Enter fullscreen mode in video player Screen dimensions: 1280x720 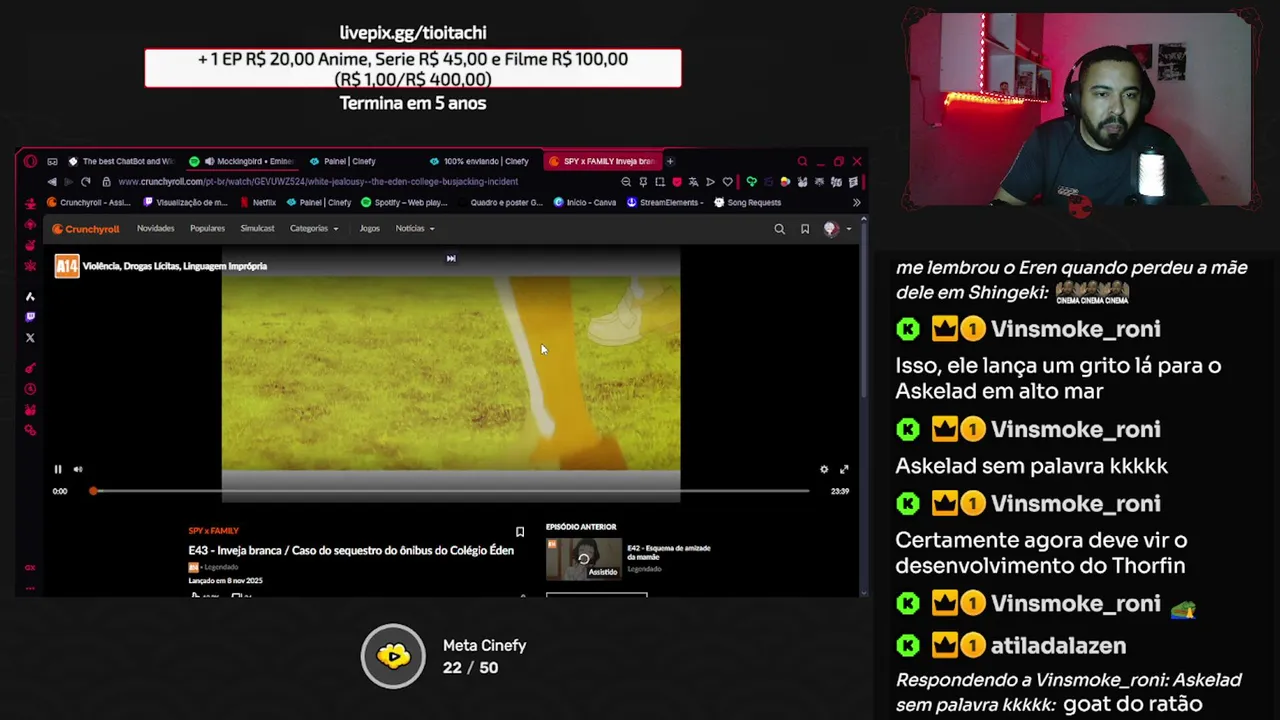tap(844, 469)
